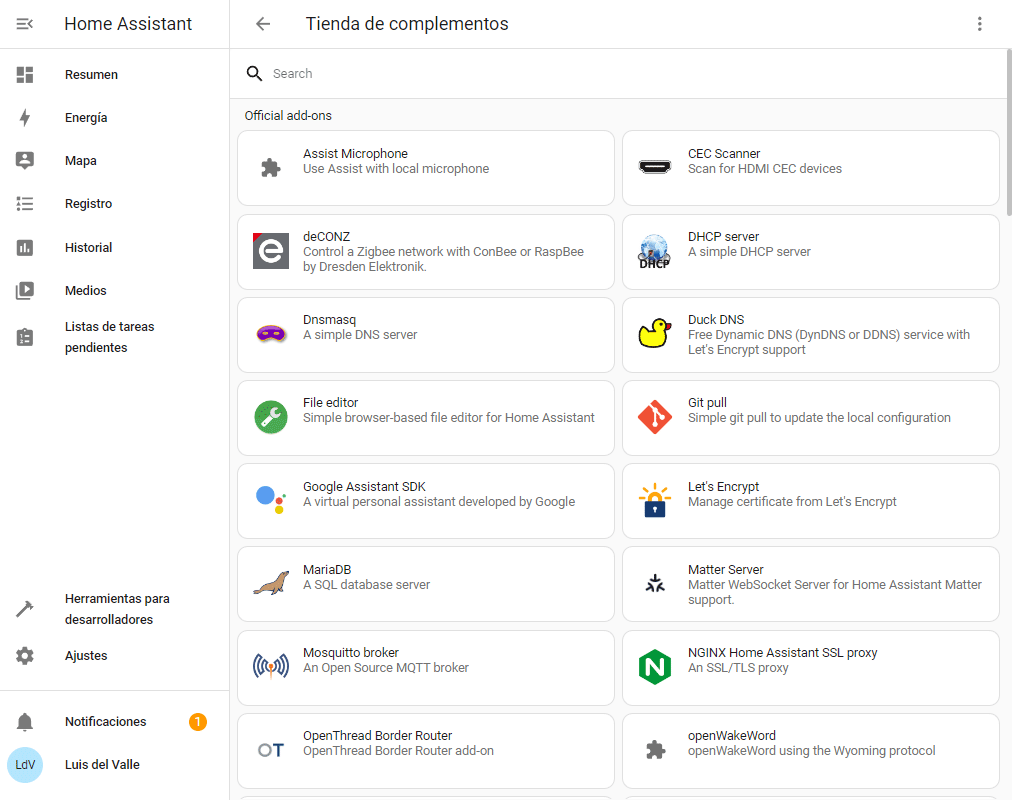The image size is (1012, 800).
Task: Select the DHCP server title
Action: pos(723,237)
